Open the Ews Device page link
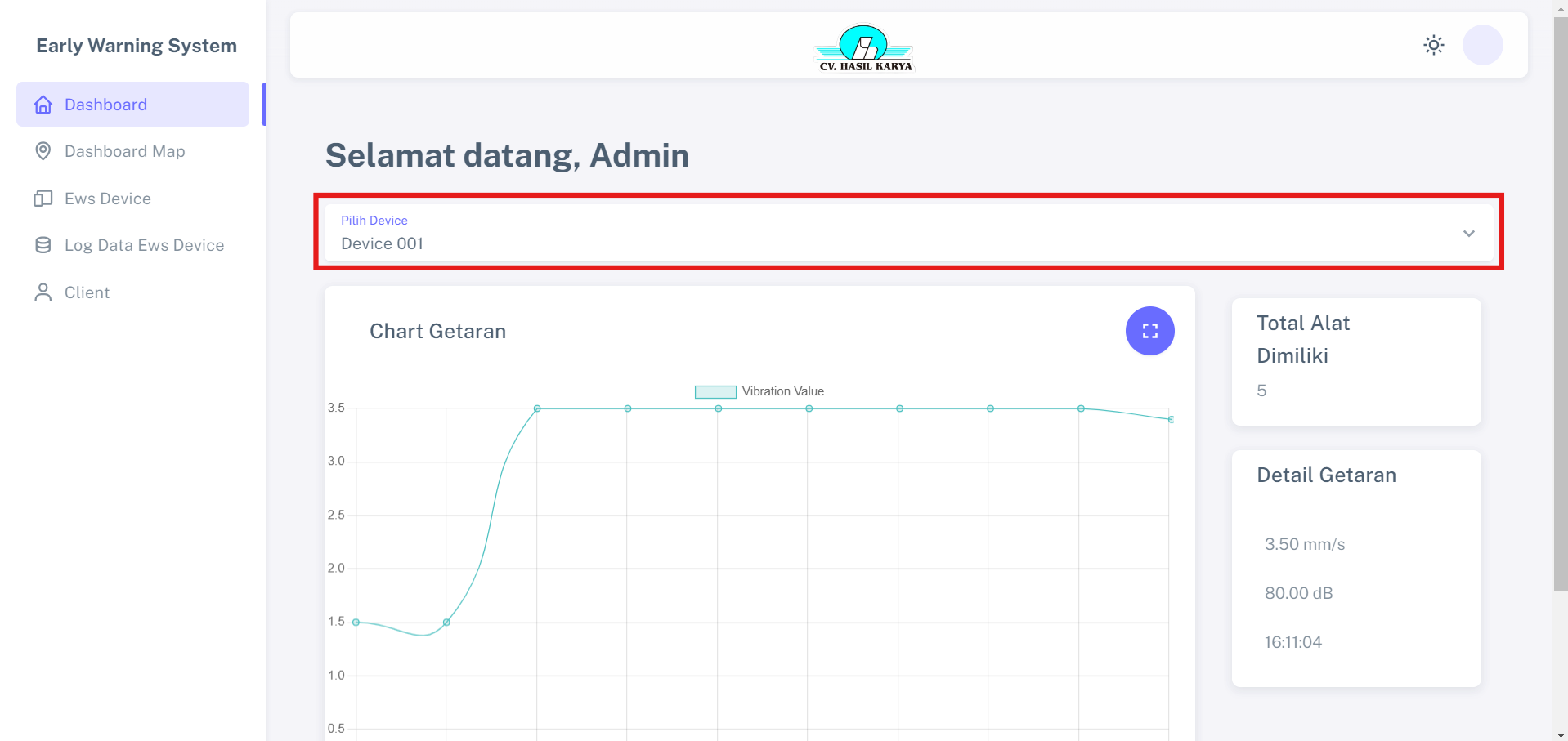 (108, 199)
